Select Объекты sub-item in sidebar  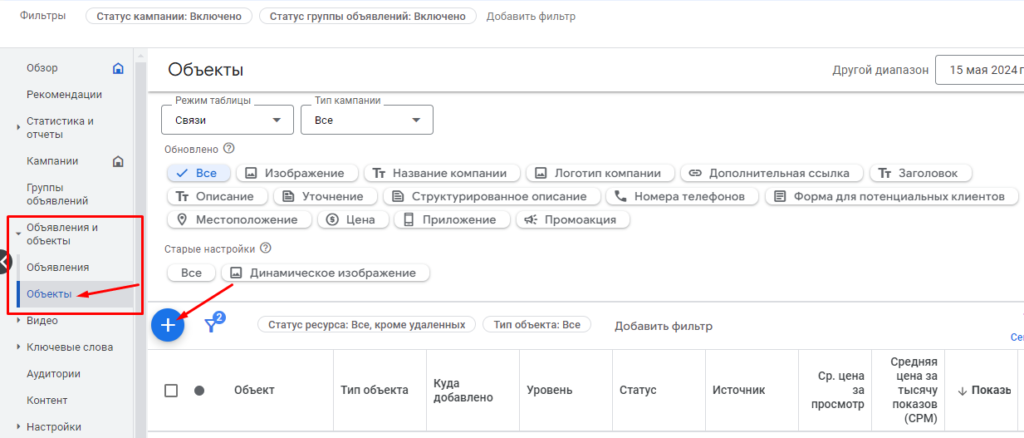point(49,294)
